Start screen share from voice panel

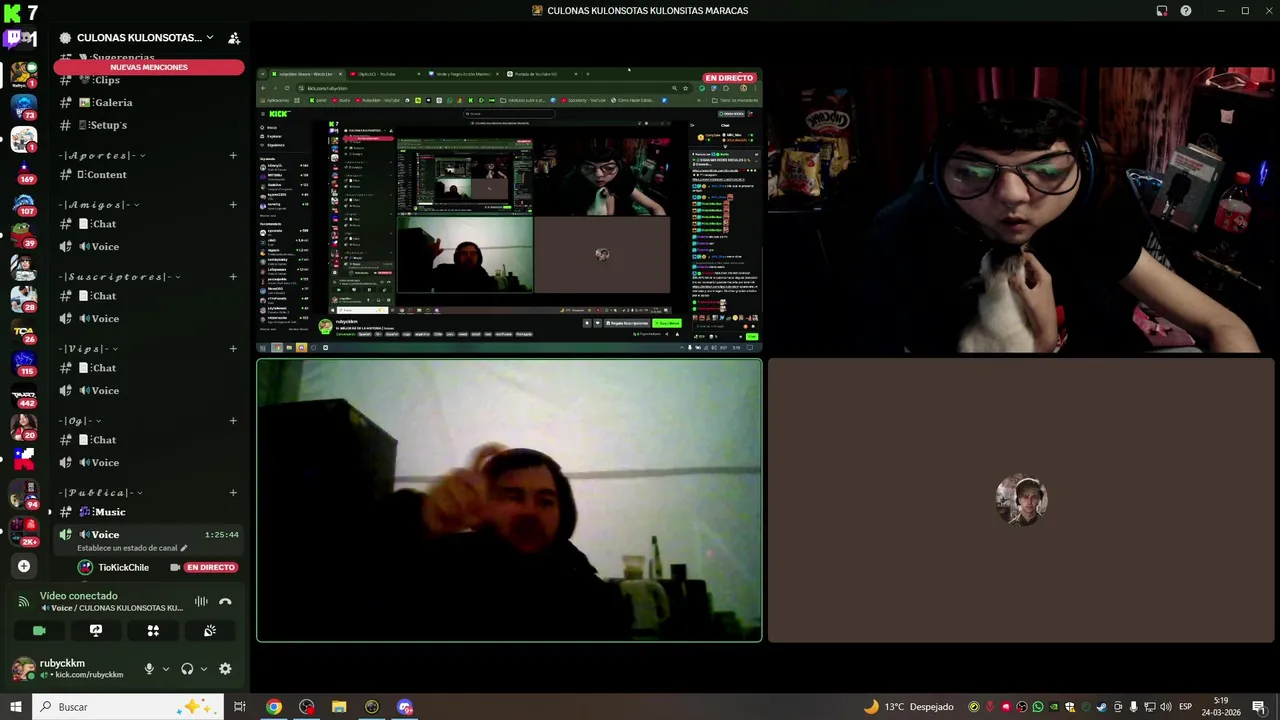point(96,631)
